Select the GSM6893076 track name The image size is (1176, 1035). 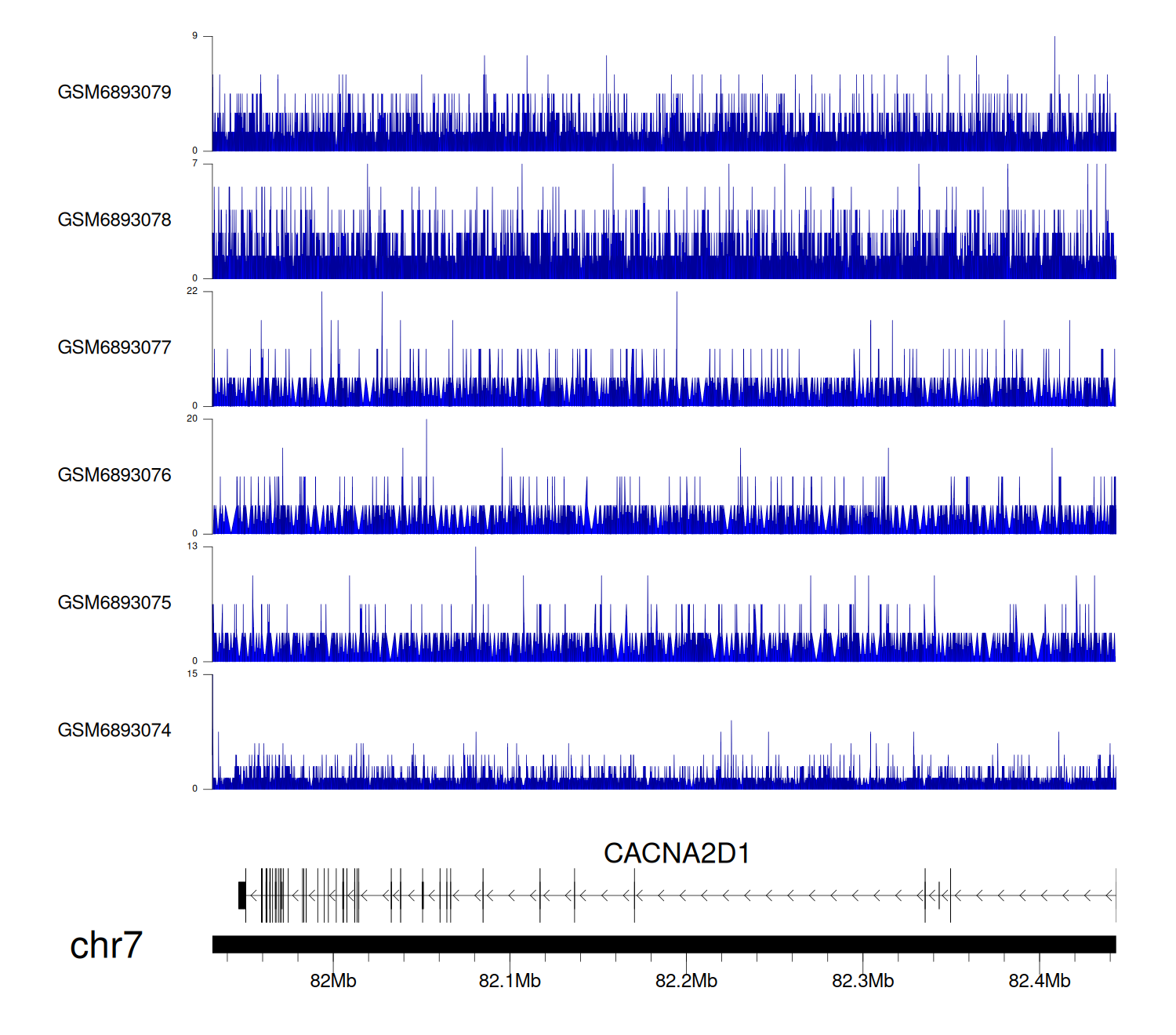point(114,475)
